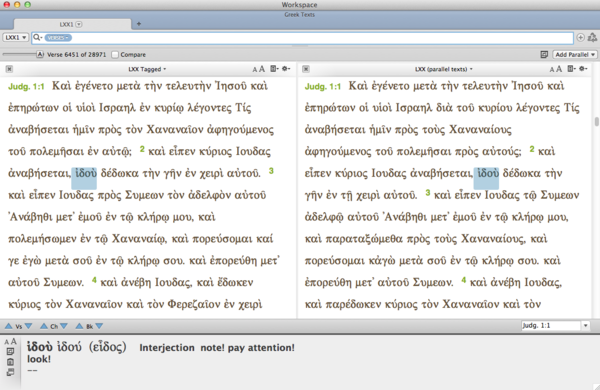Add a new tab with plus button
This screenshot has width=600, height=390.
point(139,24)
